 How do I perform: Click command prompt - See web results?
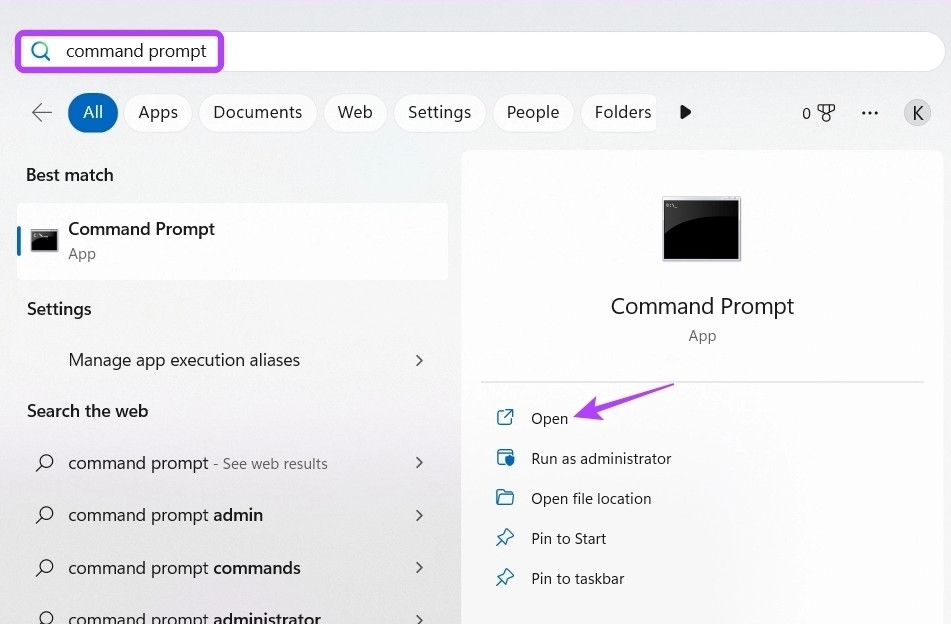[197, 463]
